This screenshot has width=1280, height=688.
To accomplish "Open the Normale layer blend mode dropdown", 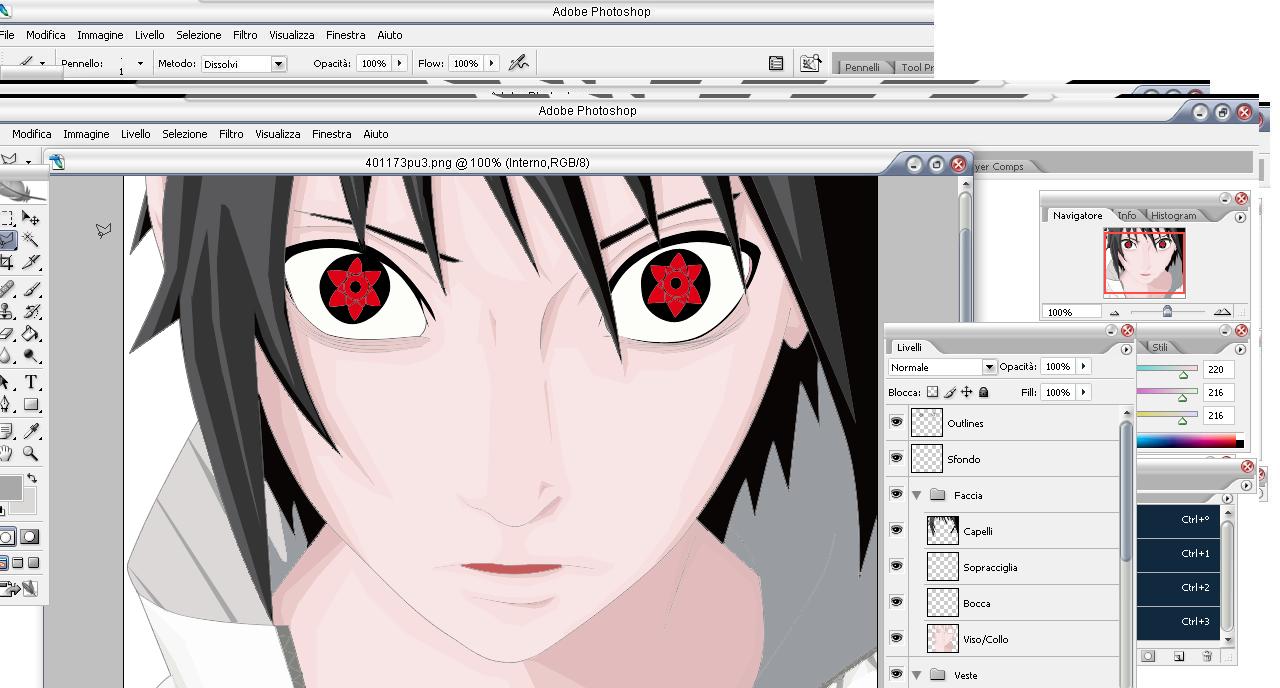I will (x=988, y=367).
